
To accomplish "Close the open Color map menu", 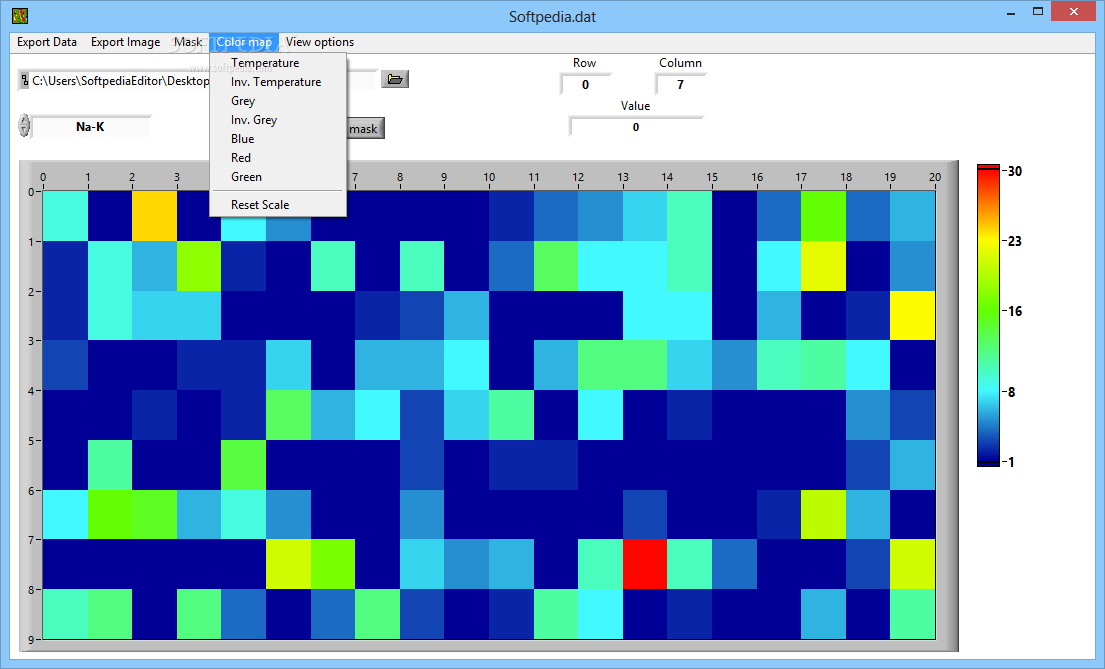I will click(244, 42).
